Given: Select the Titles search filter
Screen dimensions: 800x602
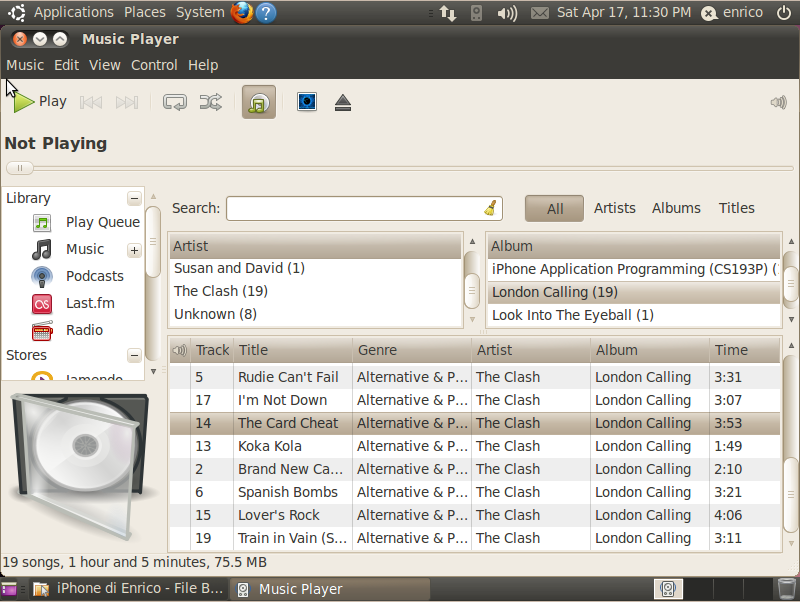Looking at the screenshot, I should click(x=736, y=208).
